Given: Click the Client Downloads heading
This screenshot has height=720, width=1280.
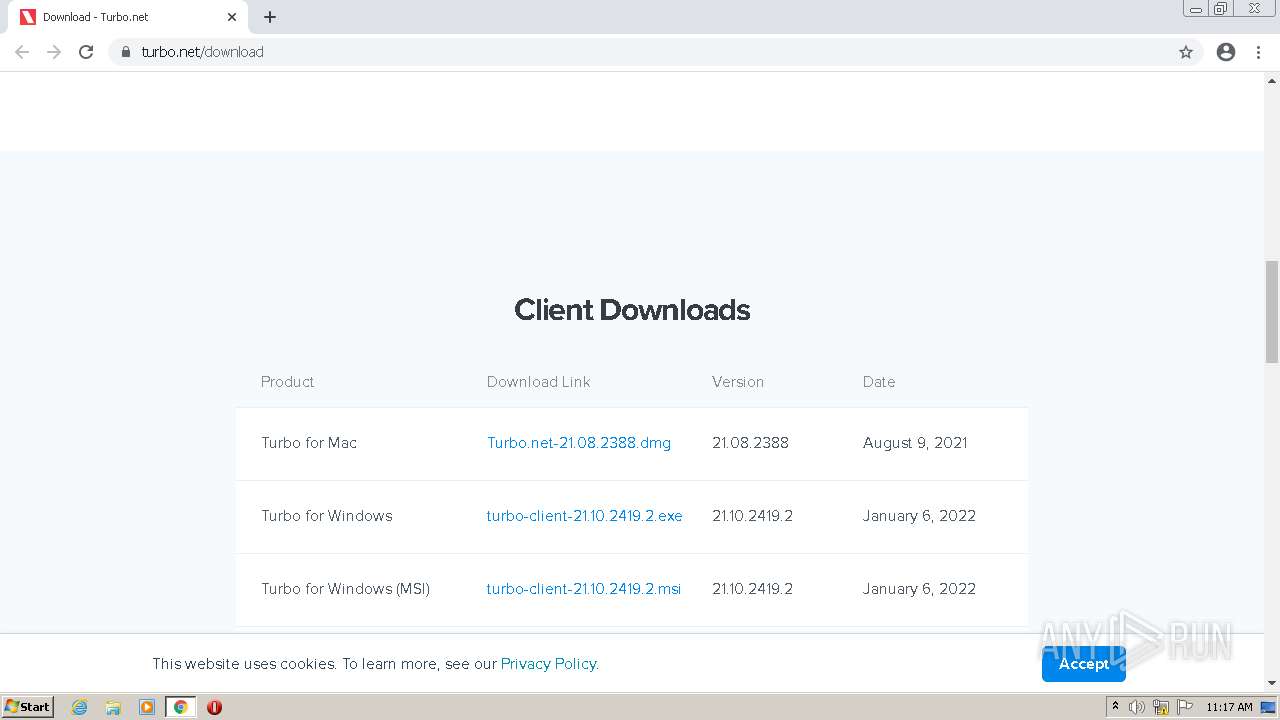Looking at the screenshot, I should click(632, 310).
